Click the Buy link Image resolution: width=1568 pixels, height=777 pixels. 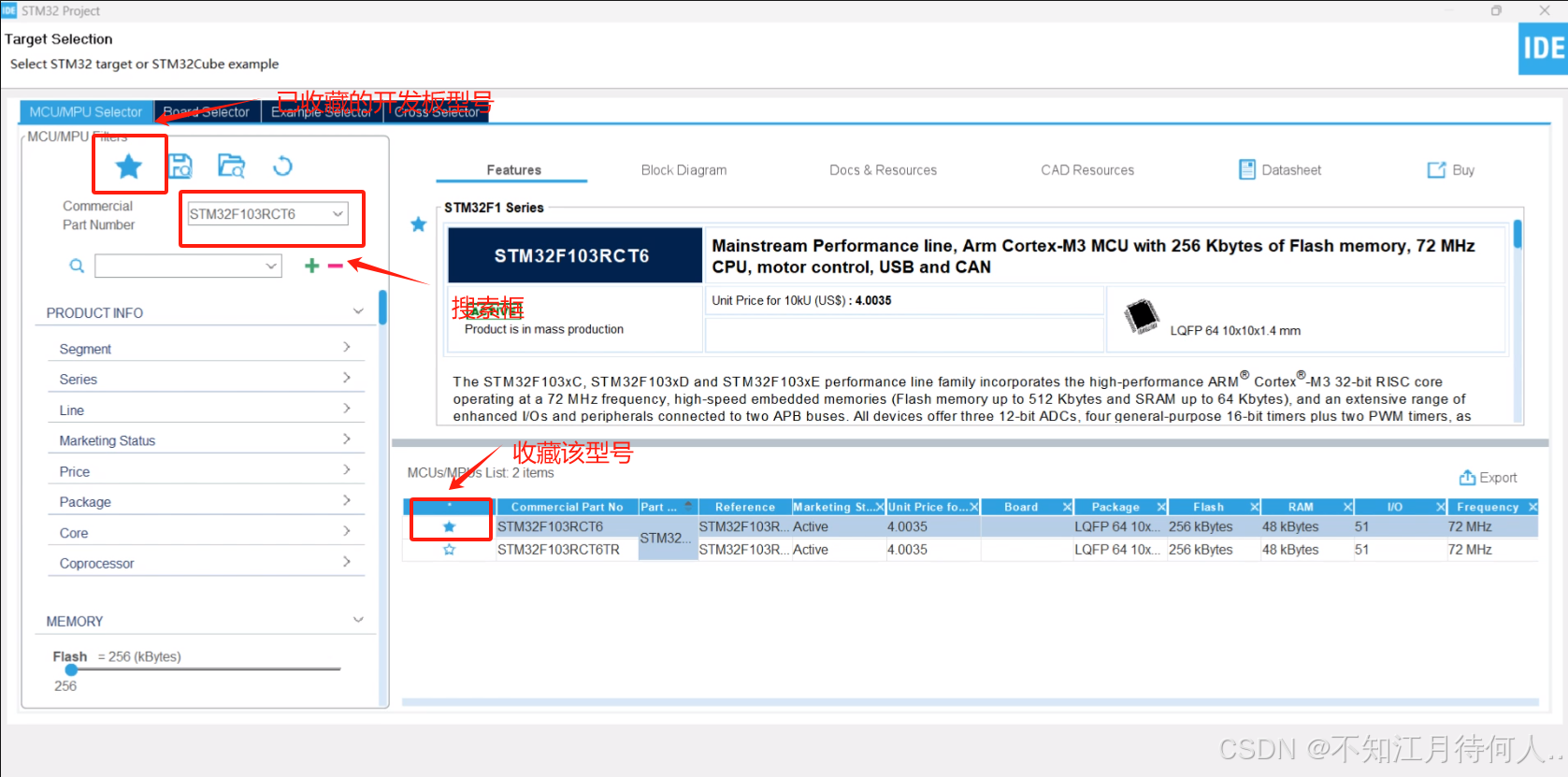click(1451, 170)
